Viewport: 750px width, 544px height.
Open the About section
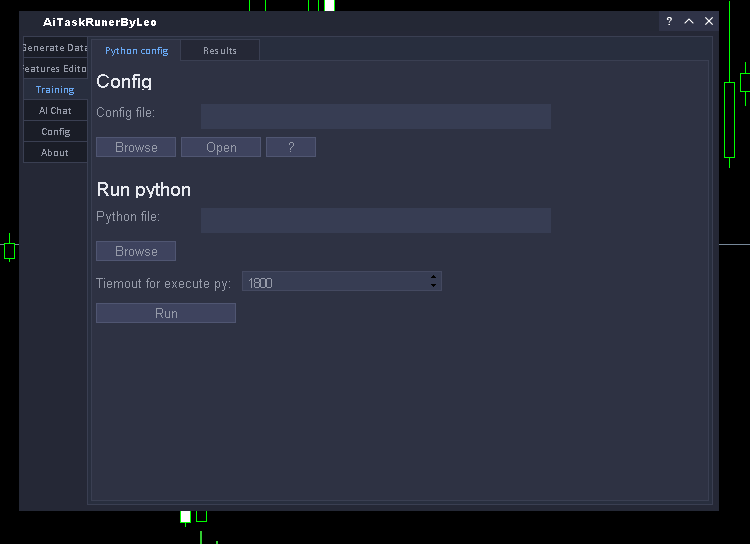tap(55, 152)
